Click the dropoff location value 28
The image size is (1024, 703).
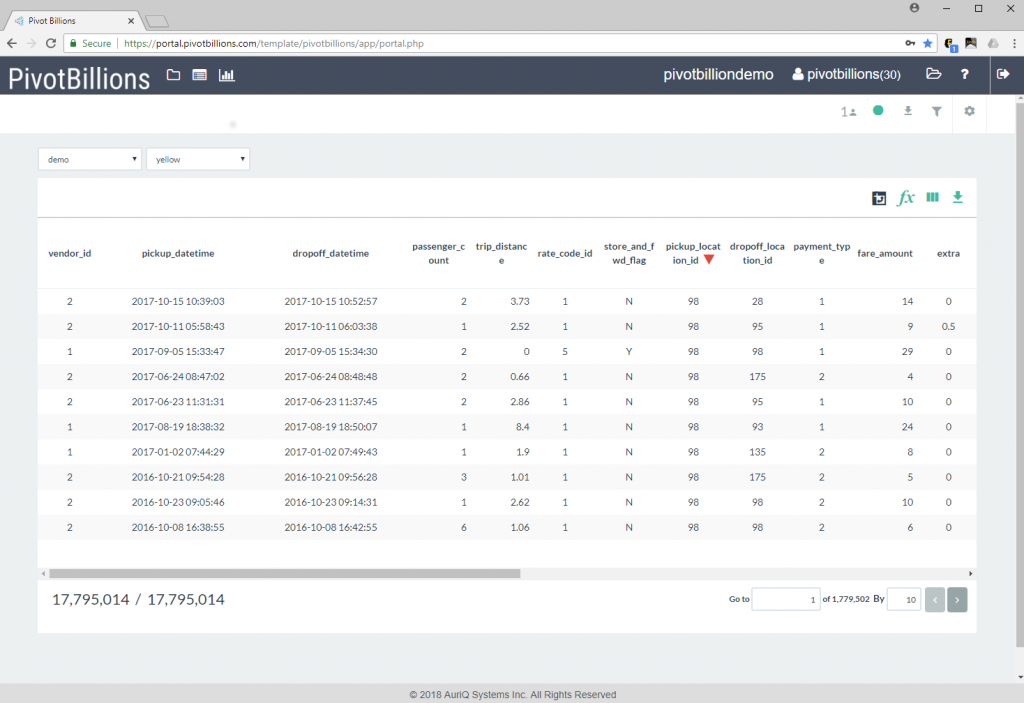tap(758, 302)
